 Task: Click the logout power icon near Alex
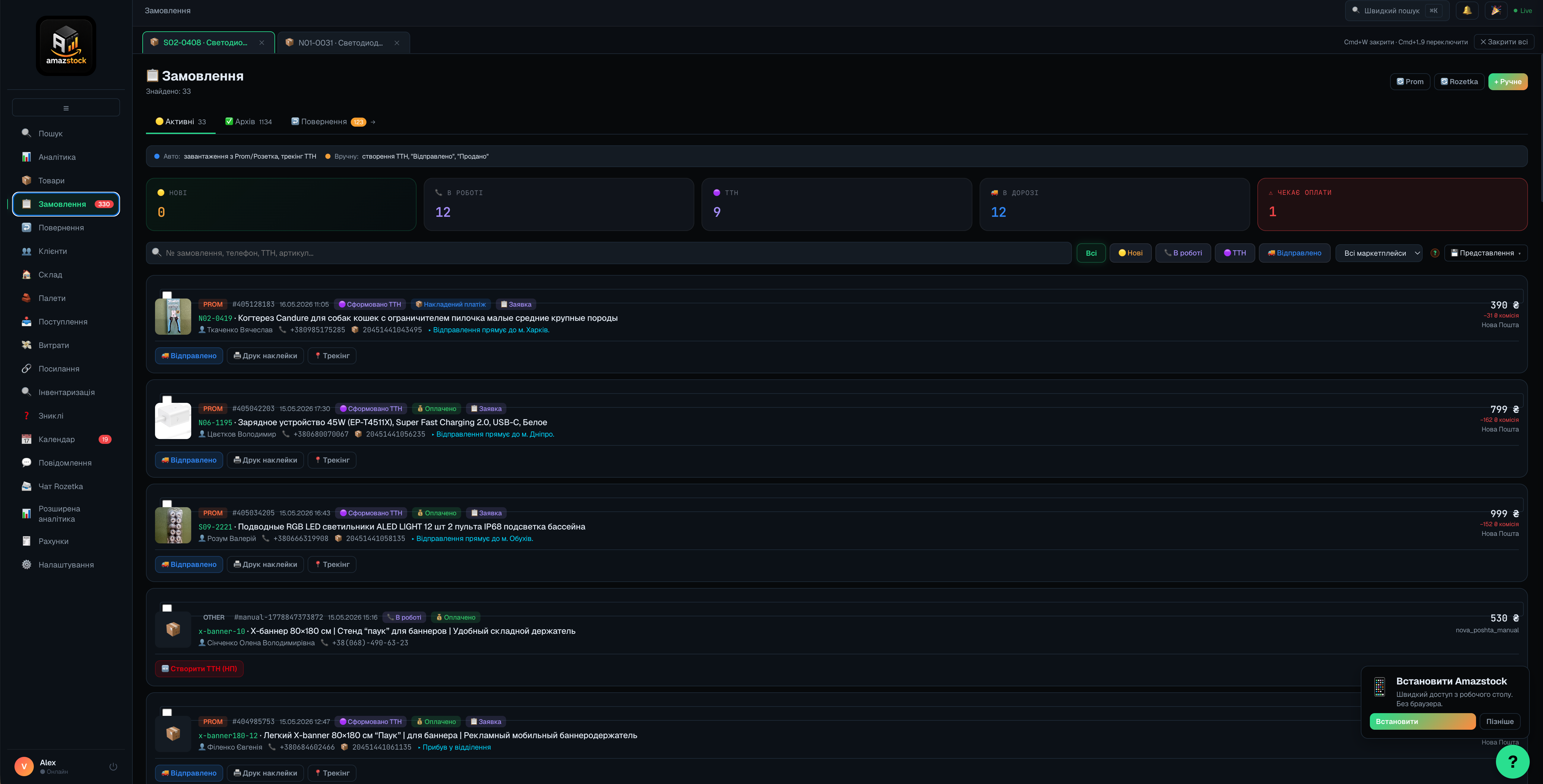tap(113, 767)
